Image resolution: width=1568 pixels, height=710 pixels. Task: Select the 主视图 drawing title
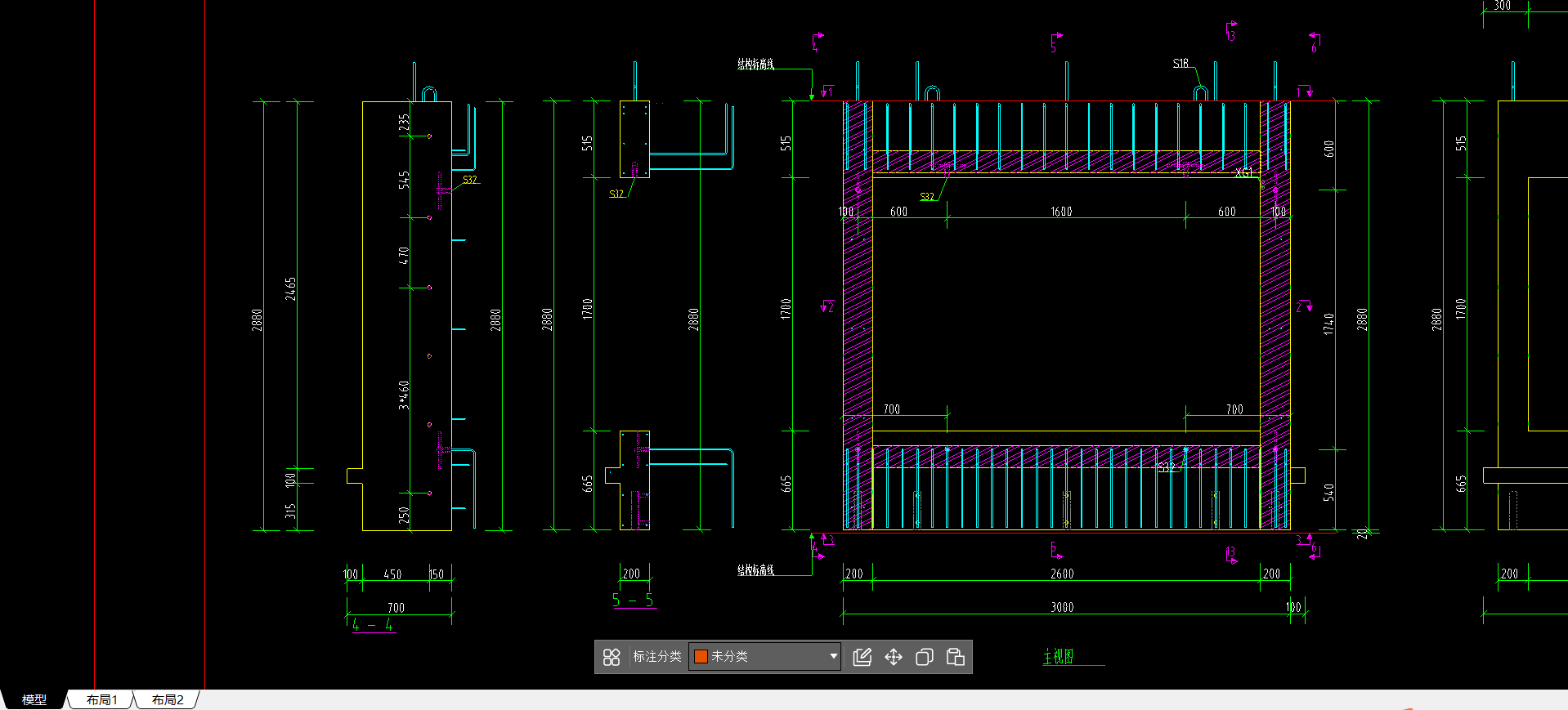[x=1059, y=656]
